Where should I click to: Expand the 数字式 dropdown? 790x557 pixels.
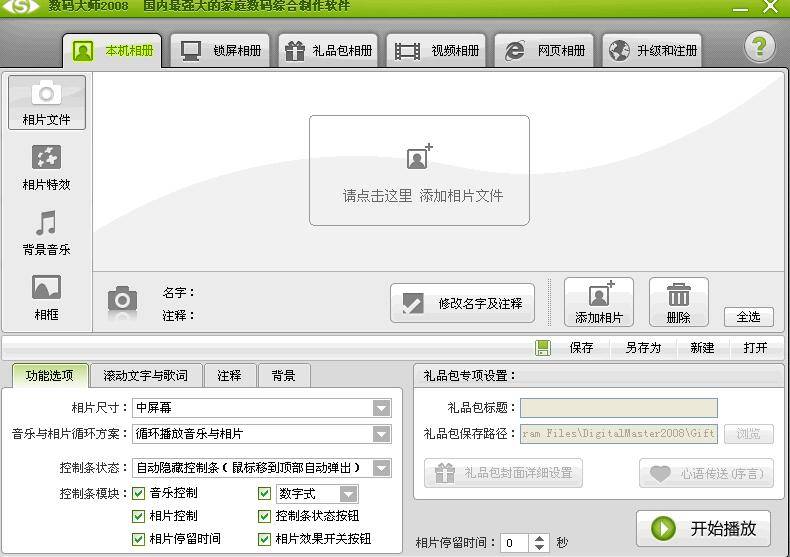coord(348,494)
